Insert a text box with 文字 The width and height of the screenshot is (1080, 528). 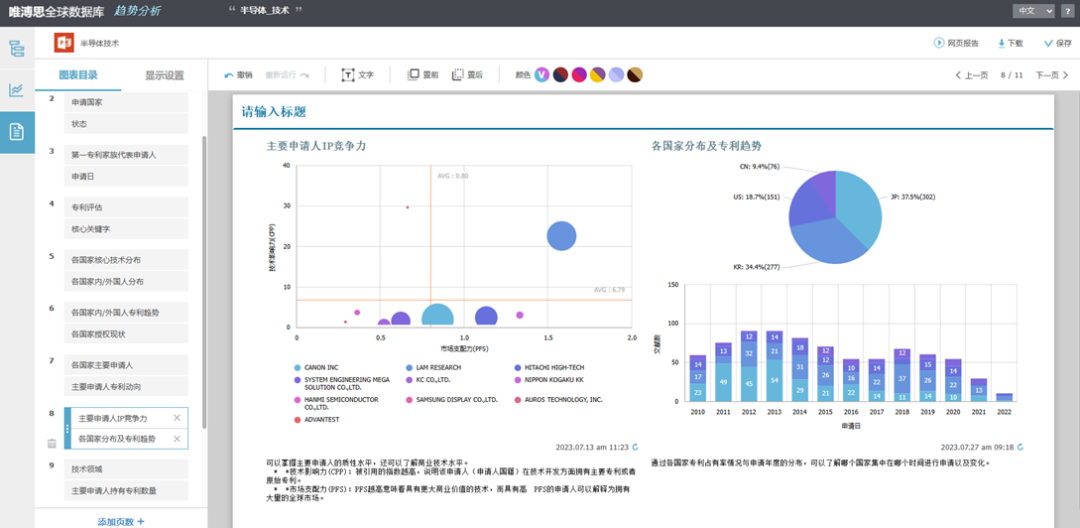pos(357,75)
